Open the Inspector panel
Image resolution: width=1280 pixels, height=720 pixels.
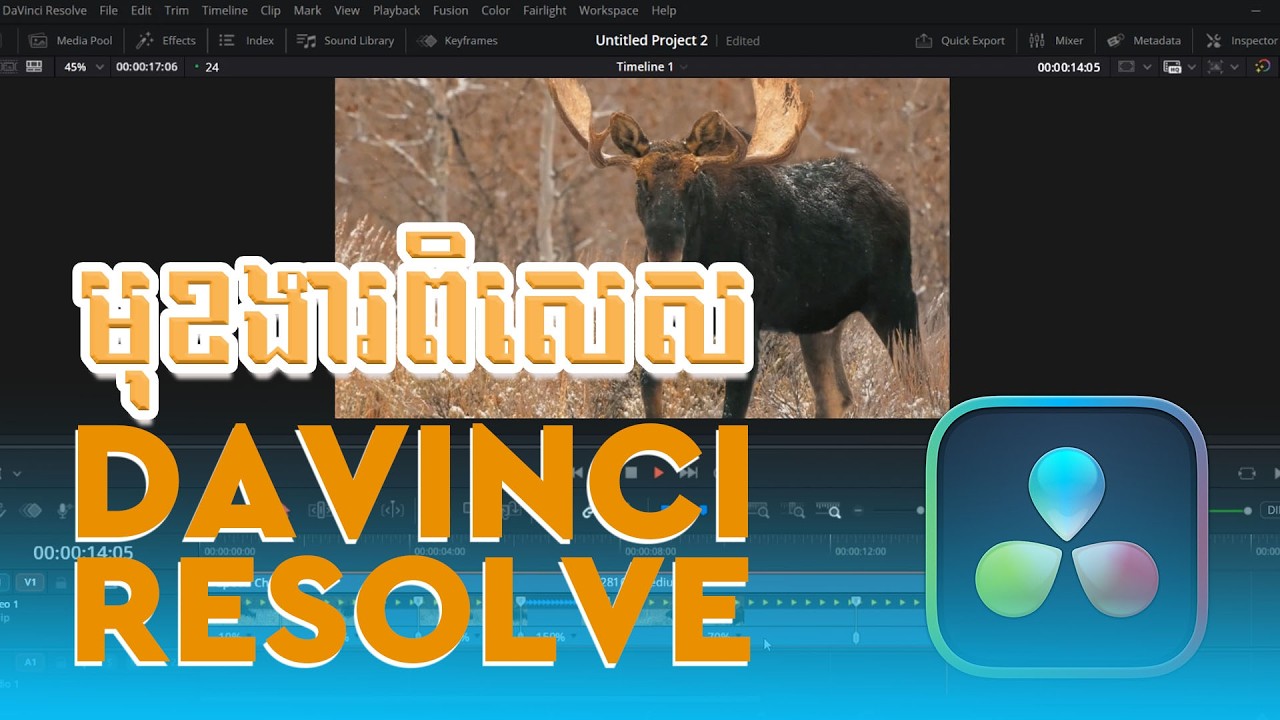(1241, 40)
